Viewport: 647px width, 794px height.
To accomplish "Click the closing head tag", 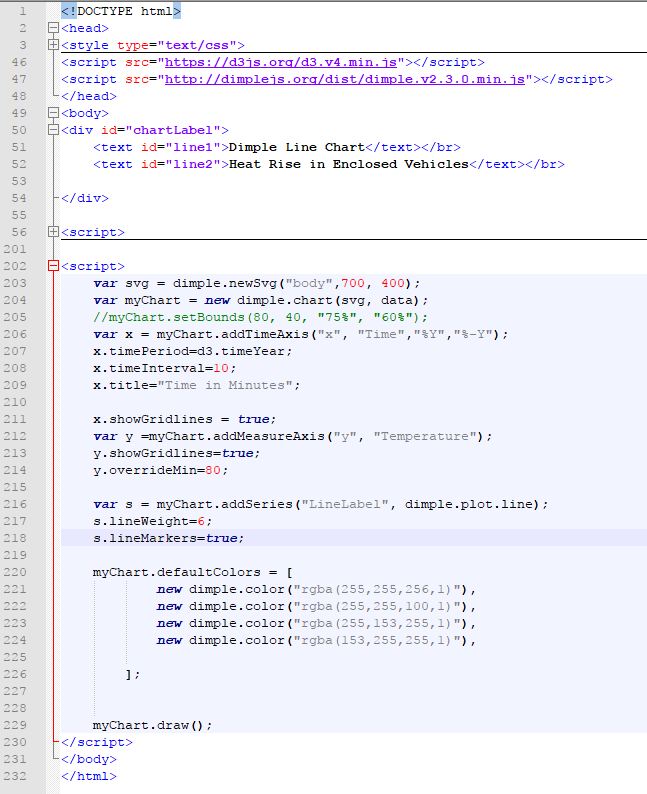I will point(89,96).
